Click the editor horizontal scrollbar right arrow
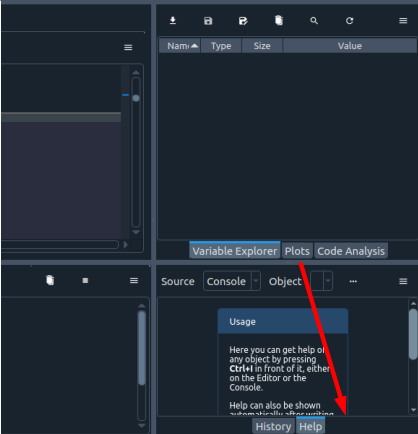This screenshot has height=434, width=418. (126, 245)
